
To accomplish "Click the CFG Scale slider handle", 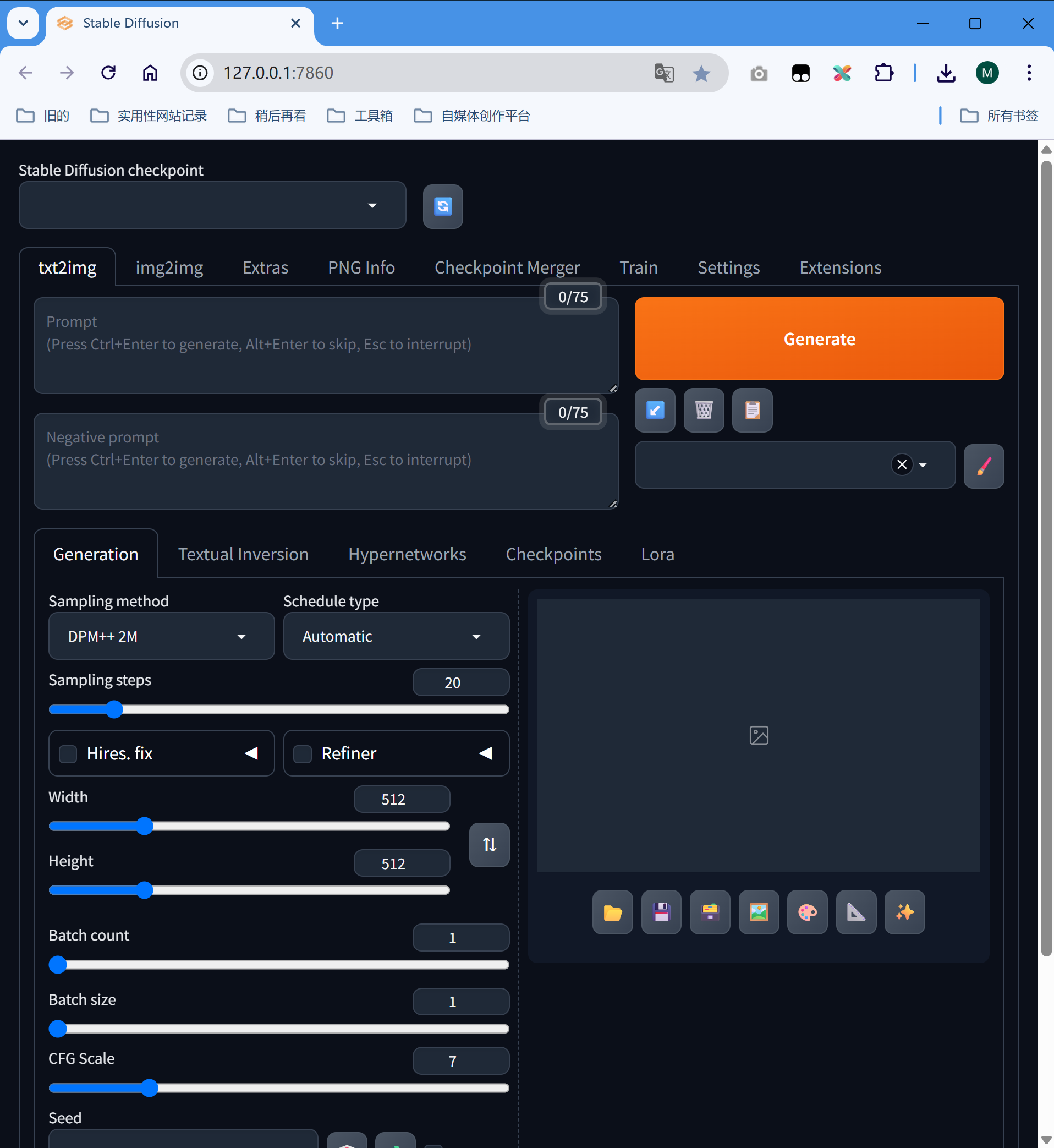I will pos(150,1088).
